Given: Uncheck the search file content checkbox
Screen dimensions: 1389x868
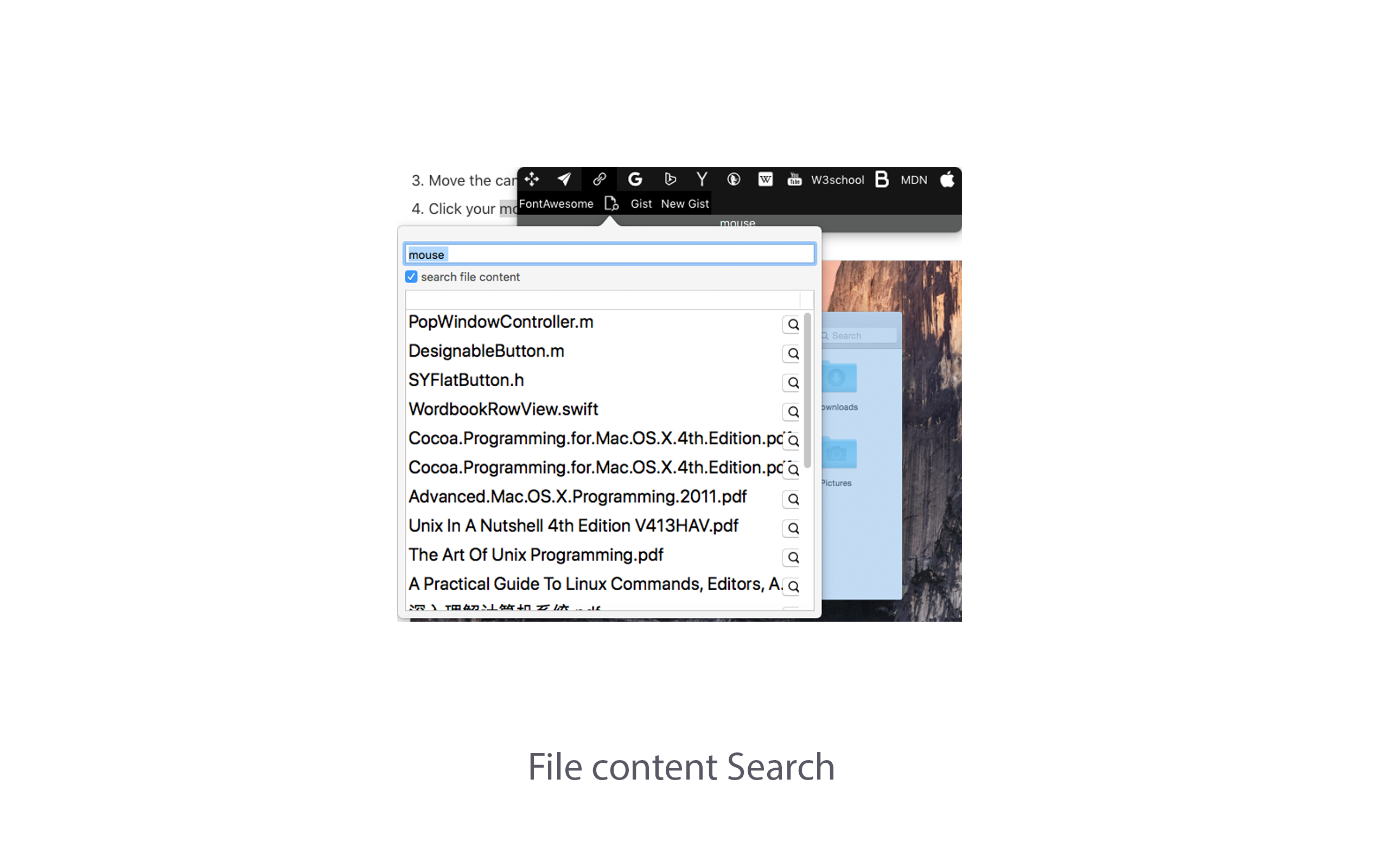Looking at the screenshot, I should (x=411, y=277).
